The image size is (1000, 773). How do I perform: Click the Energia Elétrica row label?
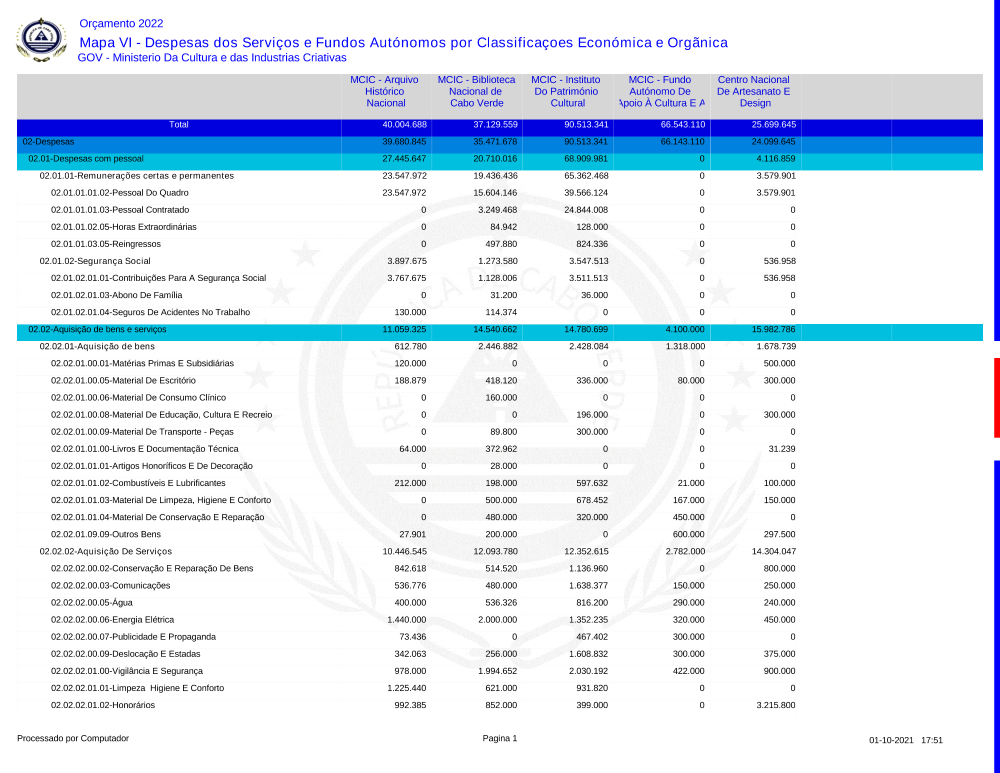pos(112,619)
